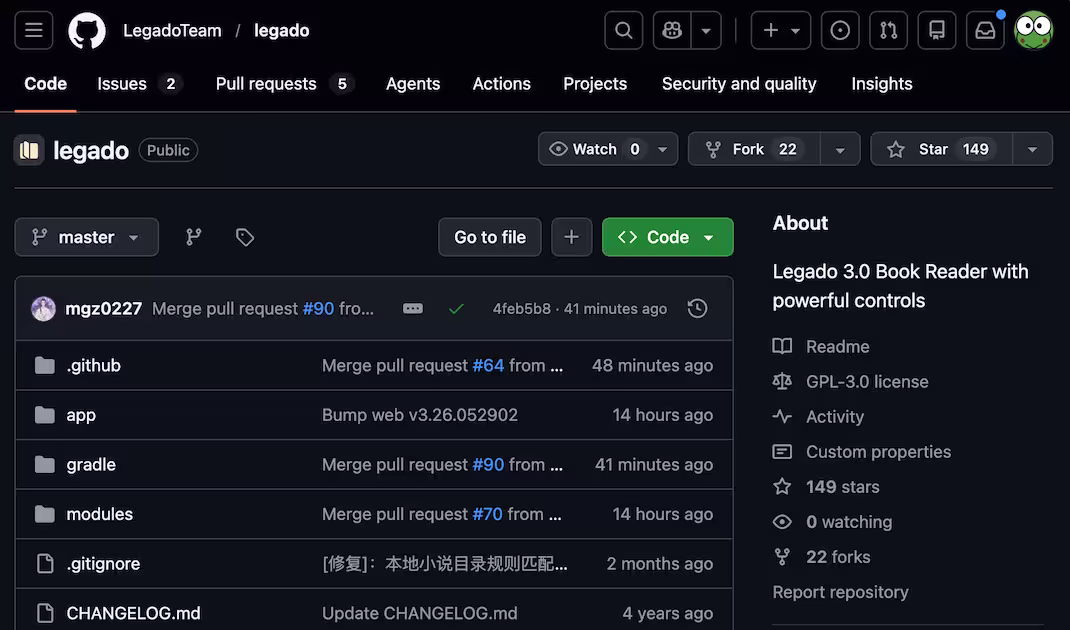
Task: Open the gradle folder
Action: [x=91, y=465]
